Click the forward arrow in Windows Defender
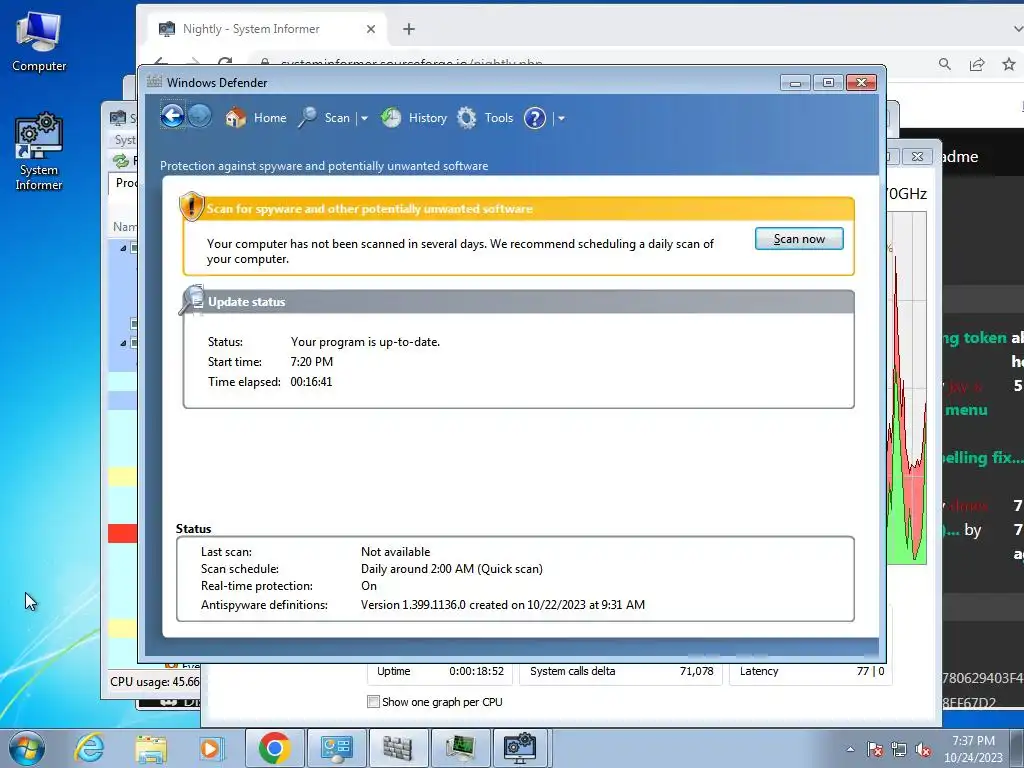Viewport: 1024px width, 768px height. pos(200,117)
